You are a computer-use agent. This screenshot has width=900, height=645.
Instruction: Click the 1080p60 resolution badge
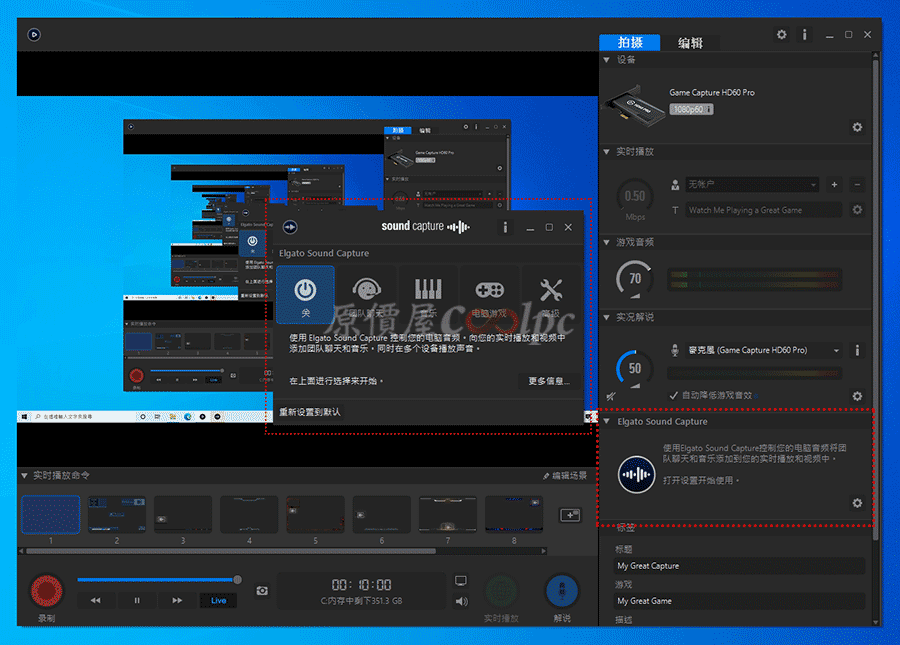tap(691, 109)
